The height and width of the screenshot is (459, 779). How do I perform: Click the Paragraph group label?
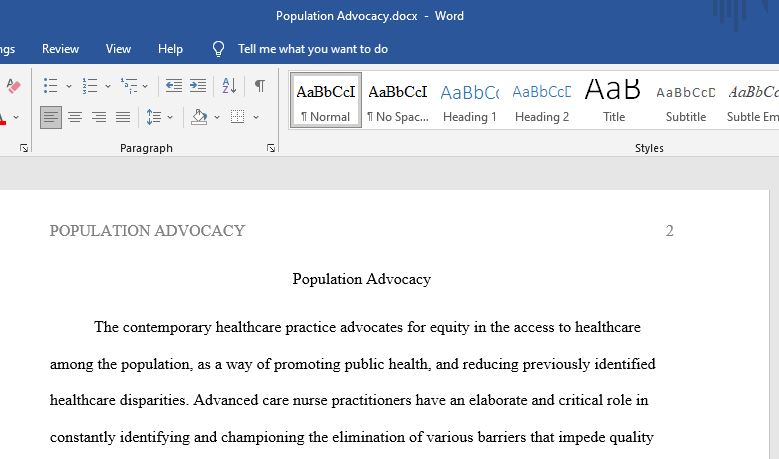click(146, 148)
